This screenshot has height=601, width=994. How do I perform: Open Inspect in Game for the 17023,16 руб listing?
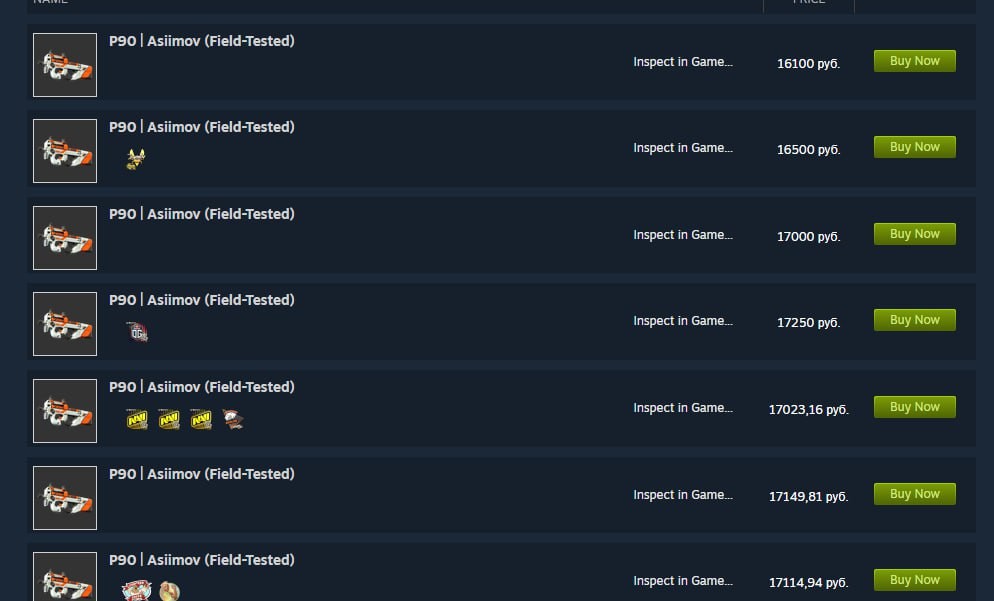[x=683, y=408]
